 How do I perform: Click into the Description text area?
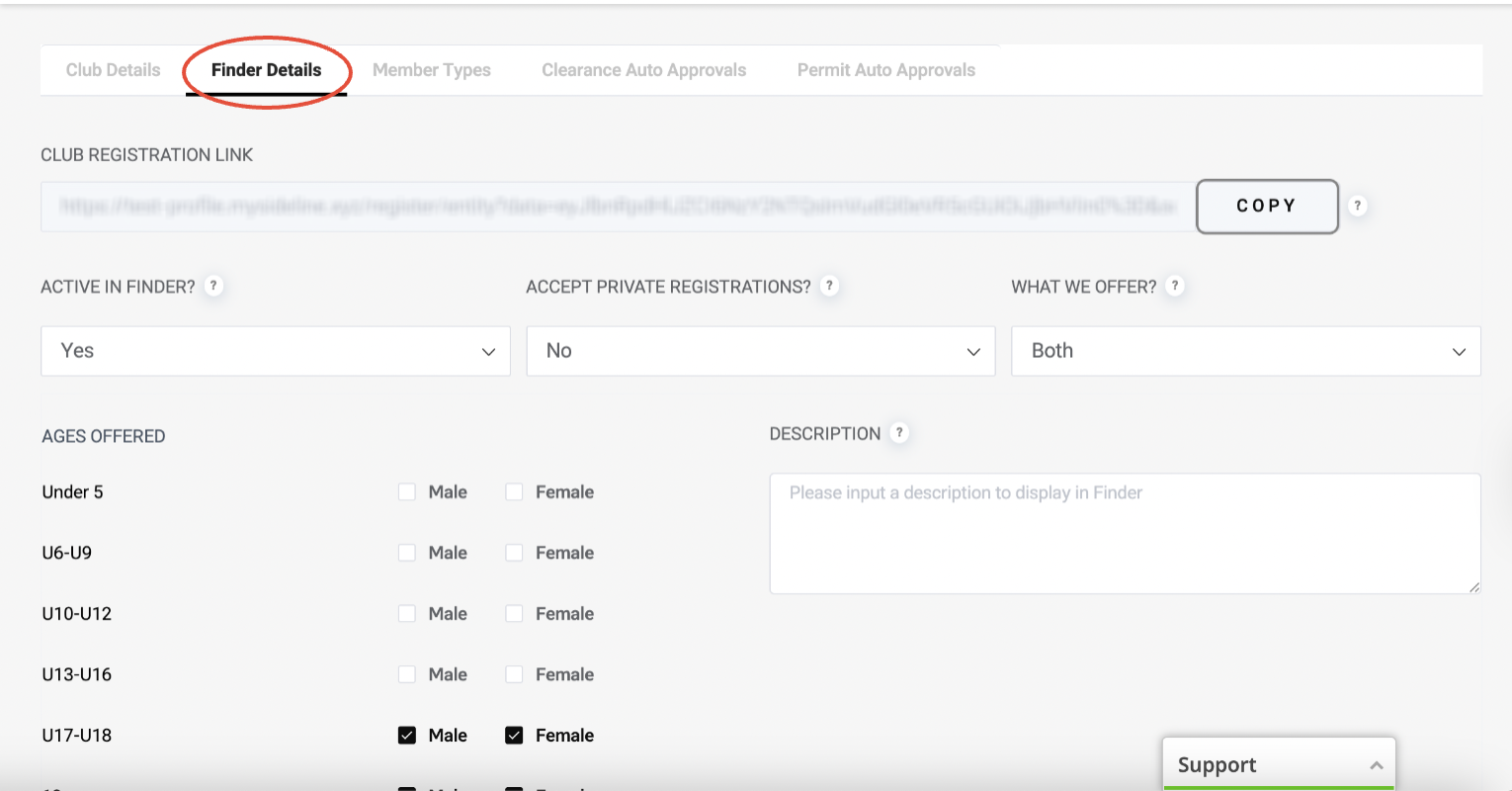[x=1124, y=534]
